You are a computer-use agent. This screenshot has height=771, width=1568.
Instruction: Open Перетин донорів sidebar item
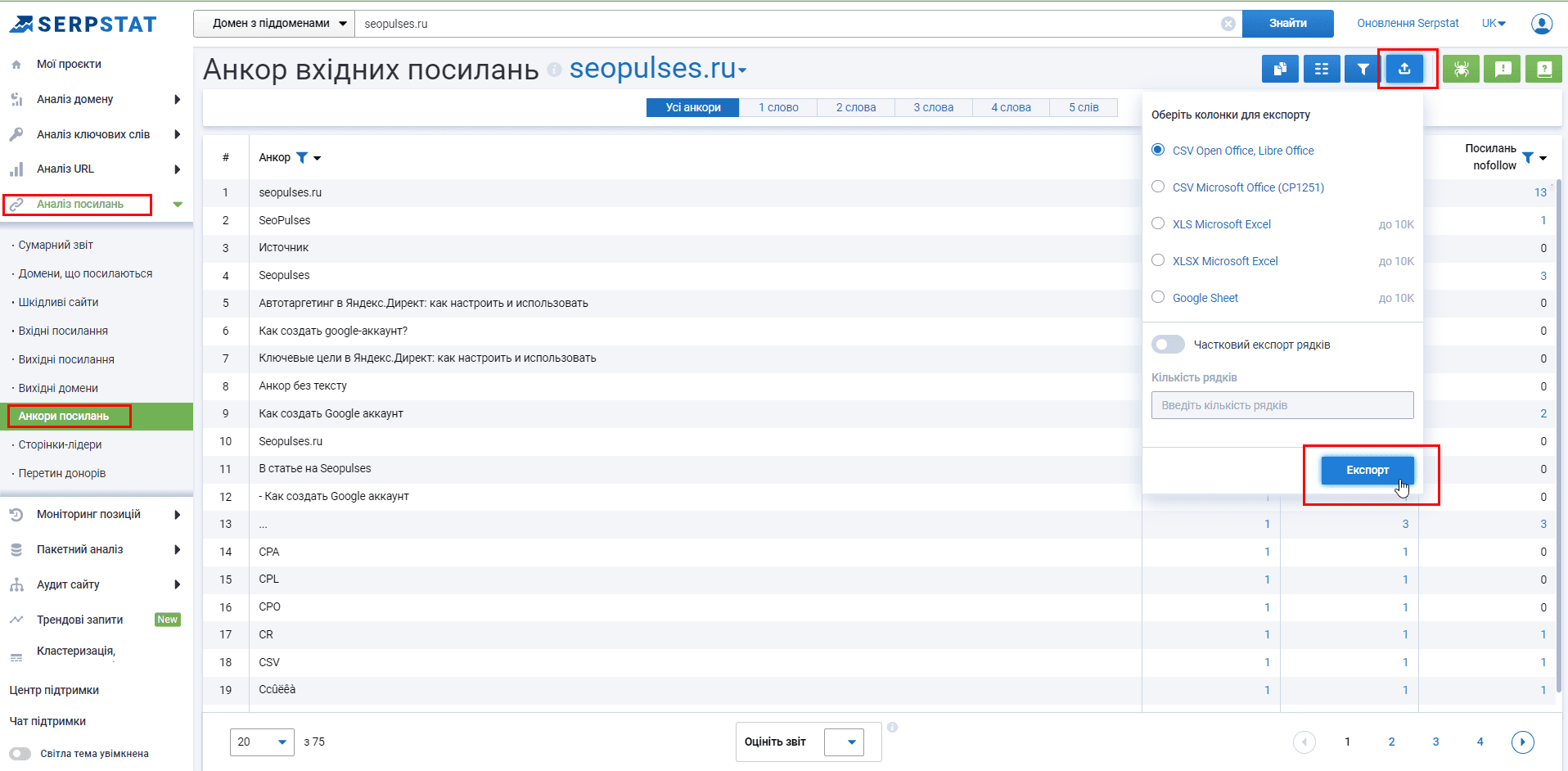click(62, 473)
